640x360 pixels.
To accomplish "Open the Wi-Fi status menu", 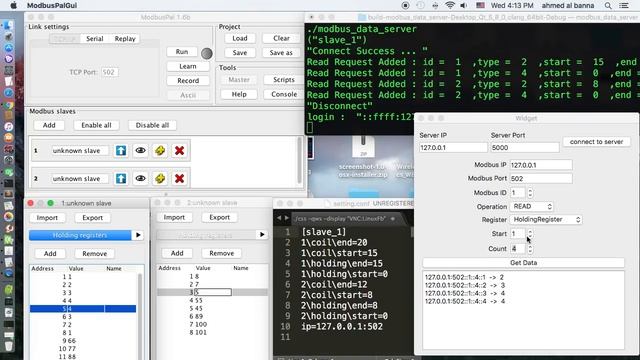I will (x=450, y=5).
